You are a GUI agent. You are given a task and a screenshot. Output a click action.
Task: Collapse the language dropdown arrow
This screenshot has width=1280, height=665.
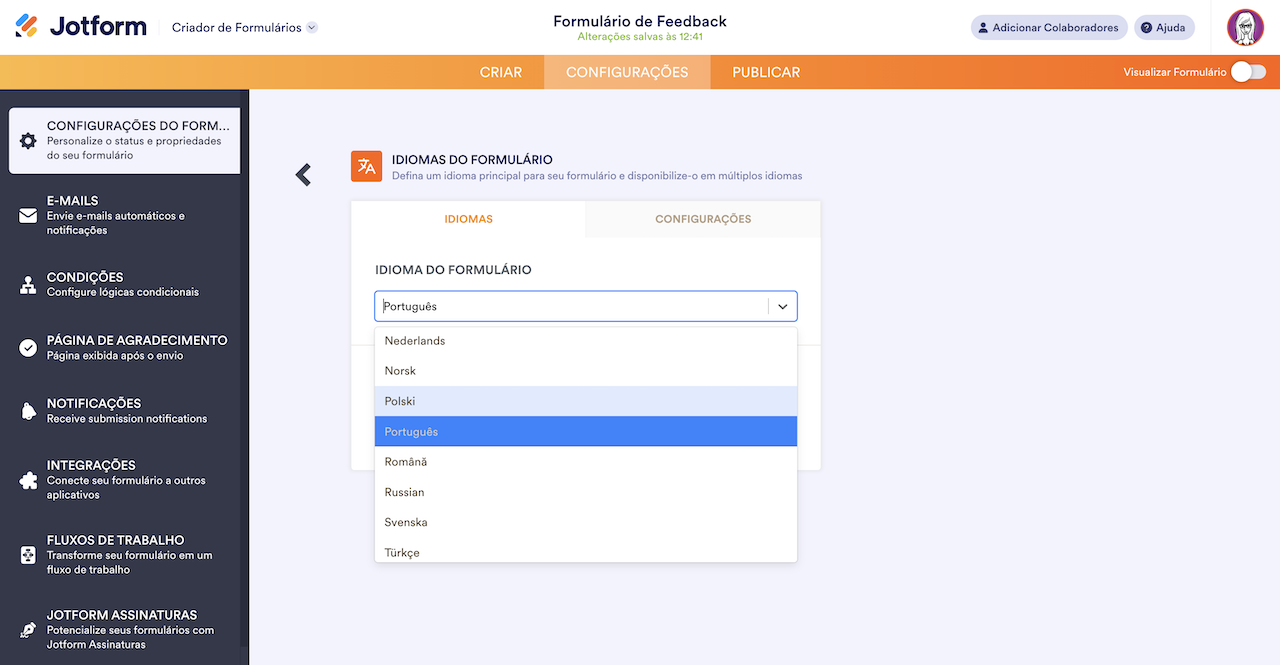(x=783, y=307)
